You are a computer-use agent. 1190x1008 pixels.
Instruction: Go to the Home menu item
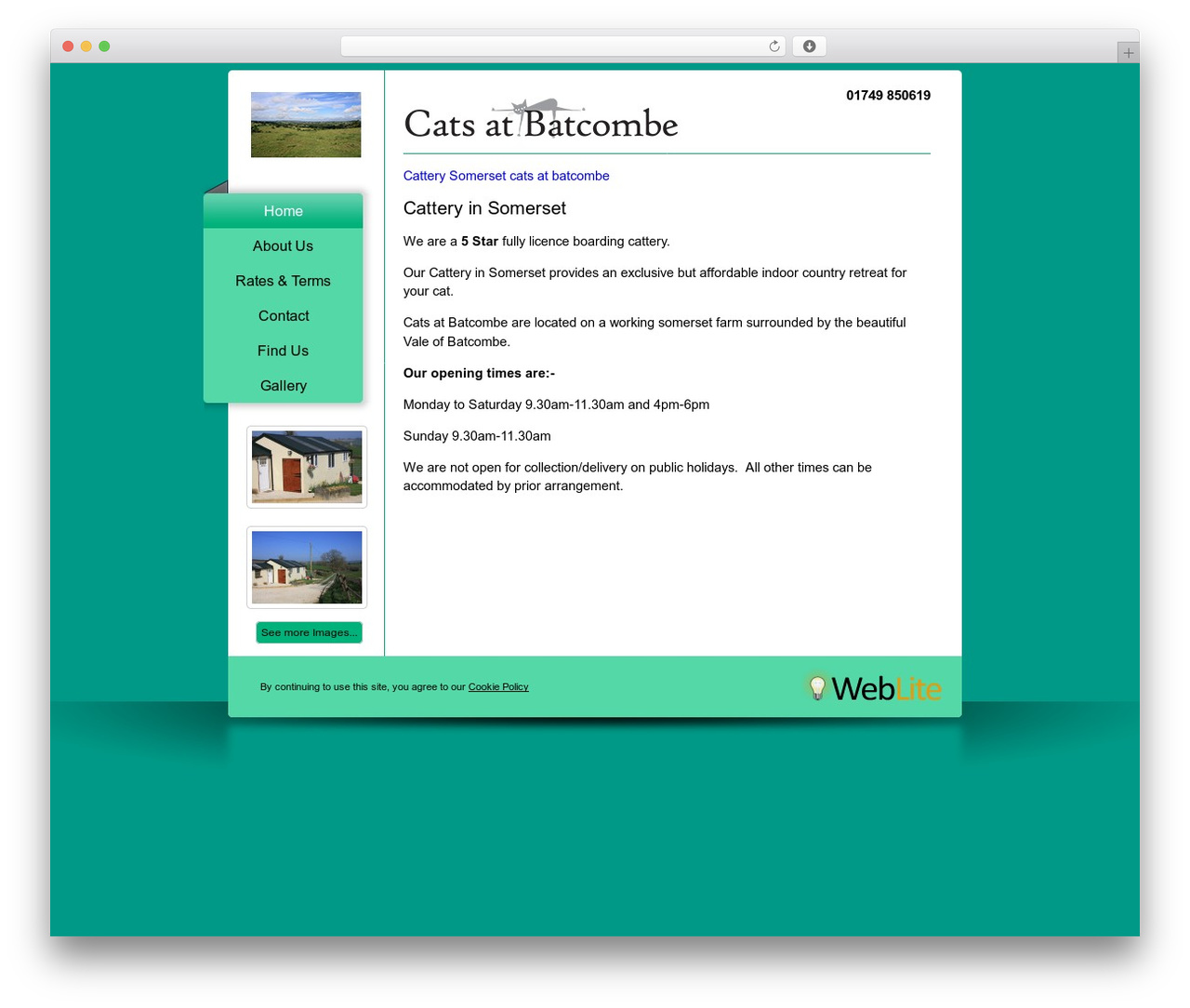point(283,211)
